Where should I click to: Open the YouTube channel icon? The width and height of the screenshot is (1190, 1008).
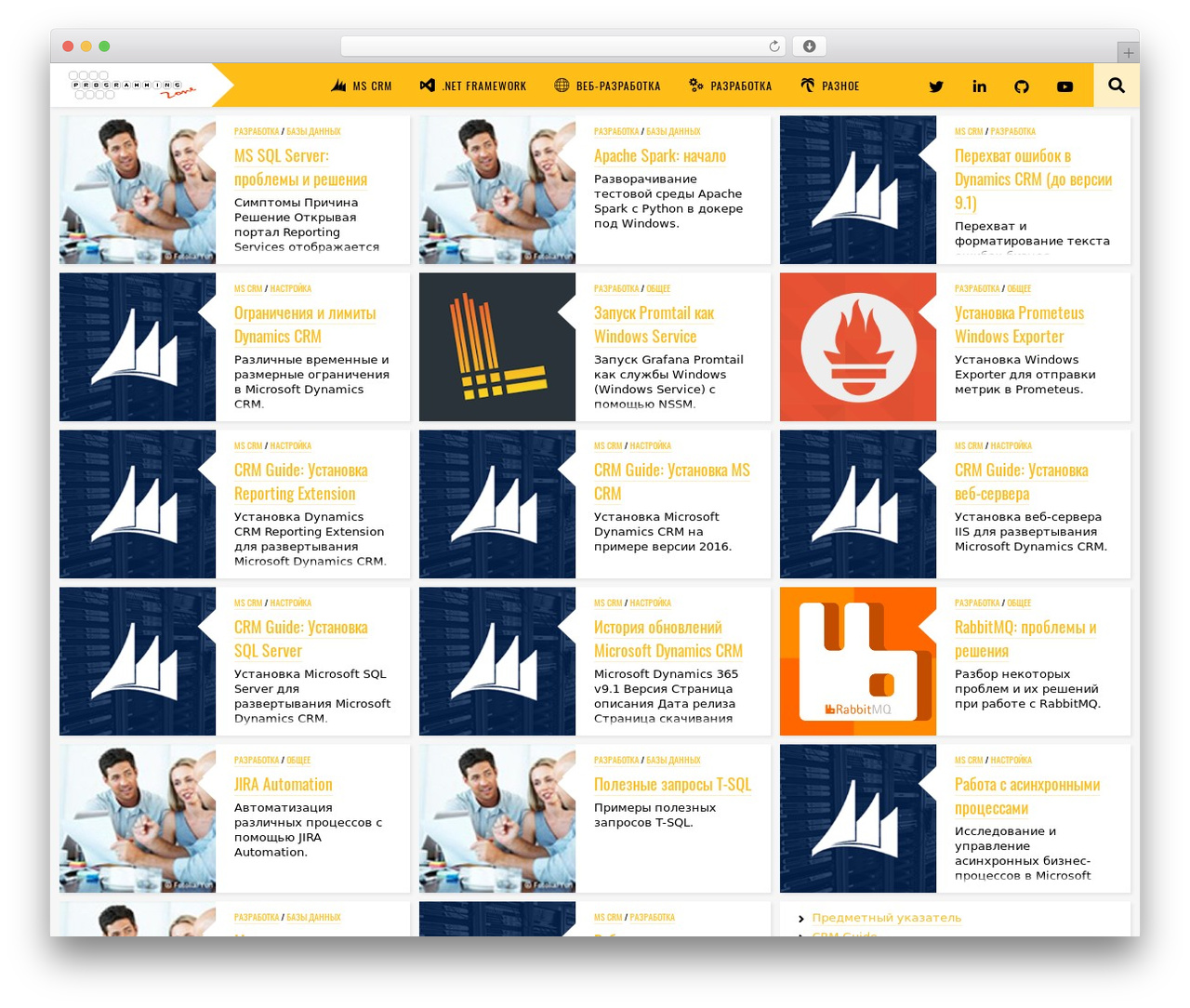coord(1064,86)
